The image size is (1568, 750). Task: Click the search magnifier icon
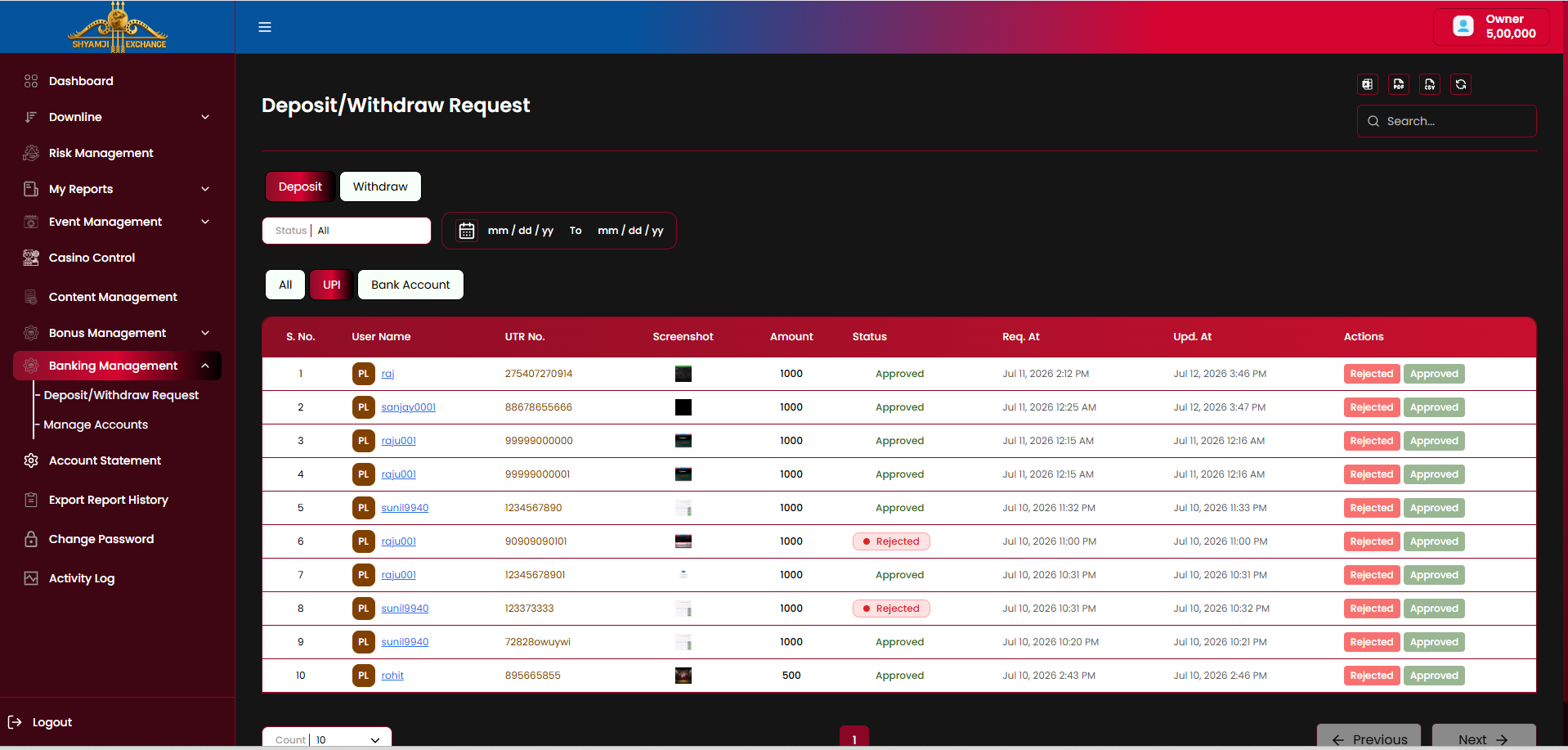pos(1373,121)
